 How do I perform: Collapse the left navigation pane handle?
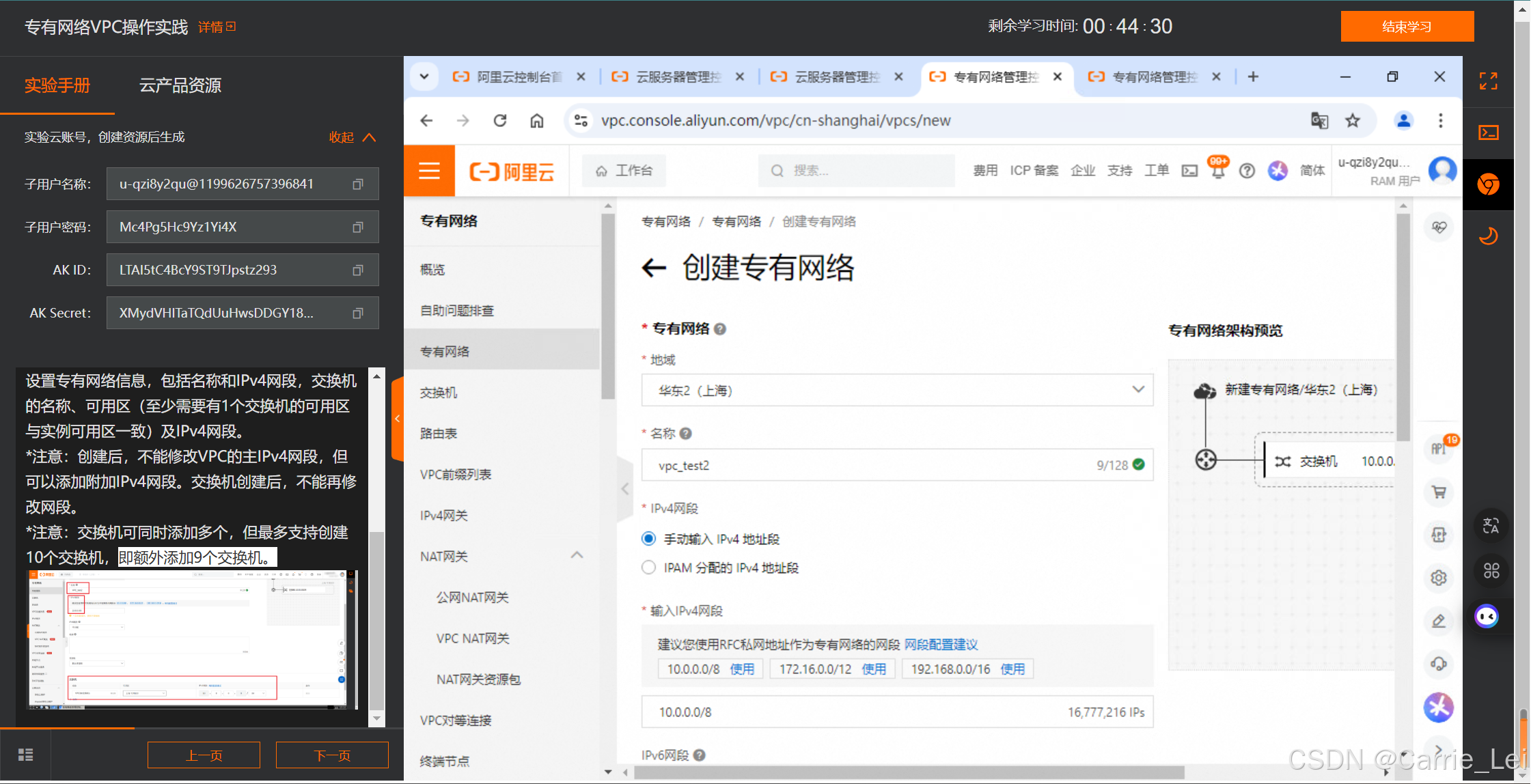click(624, 489)
